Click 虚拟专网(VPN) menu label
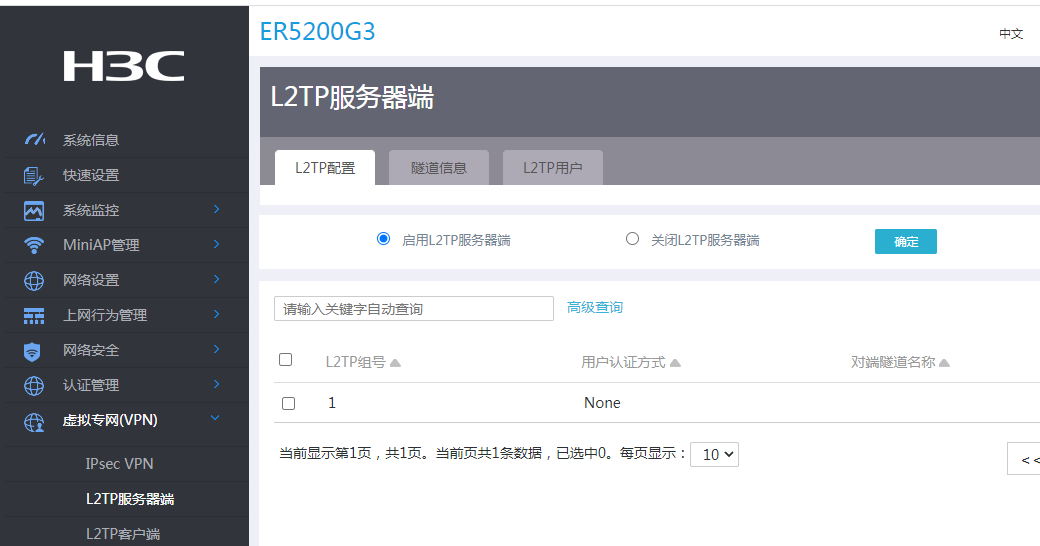The height and width of the screenshot is (546, 1040). [110, 420]
